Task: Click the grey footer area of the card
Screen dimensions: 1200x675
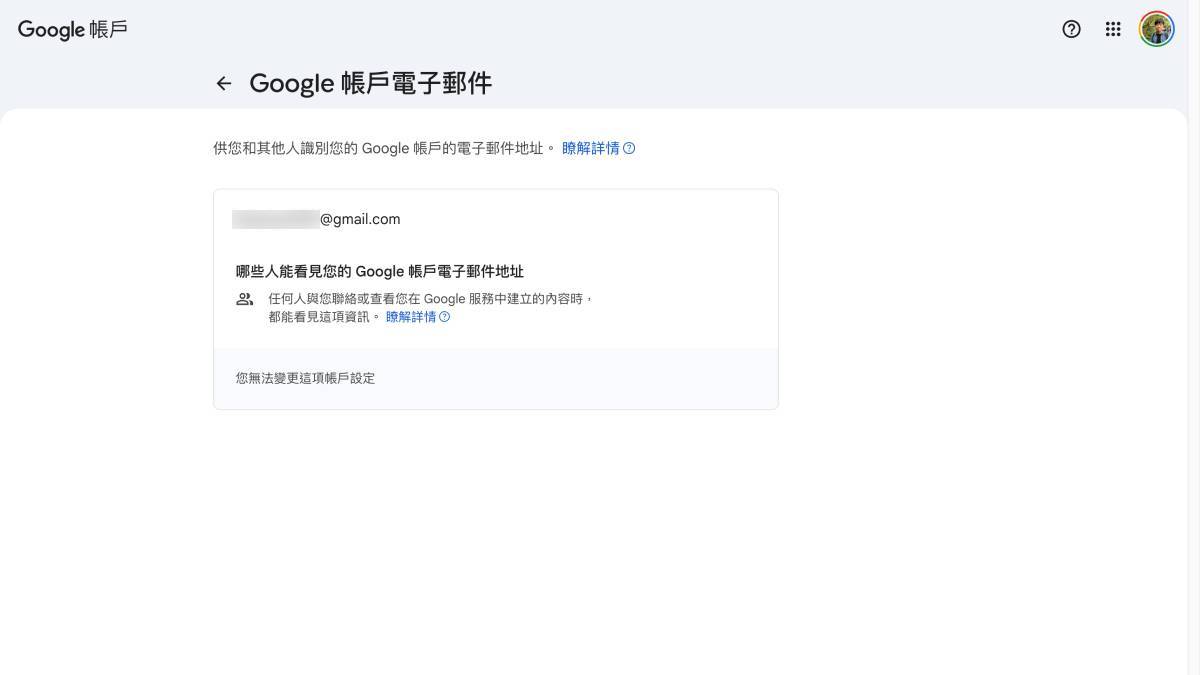Action: click(x=600, y=378)
